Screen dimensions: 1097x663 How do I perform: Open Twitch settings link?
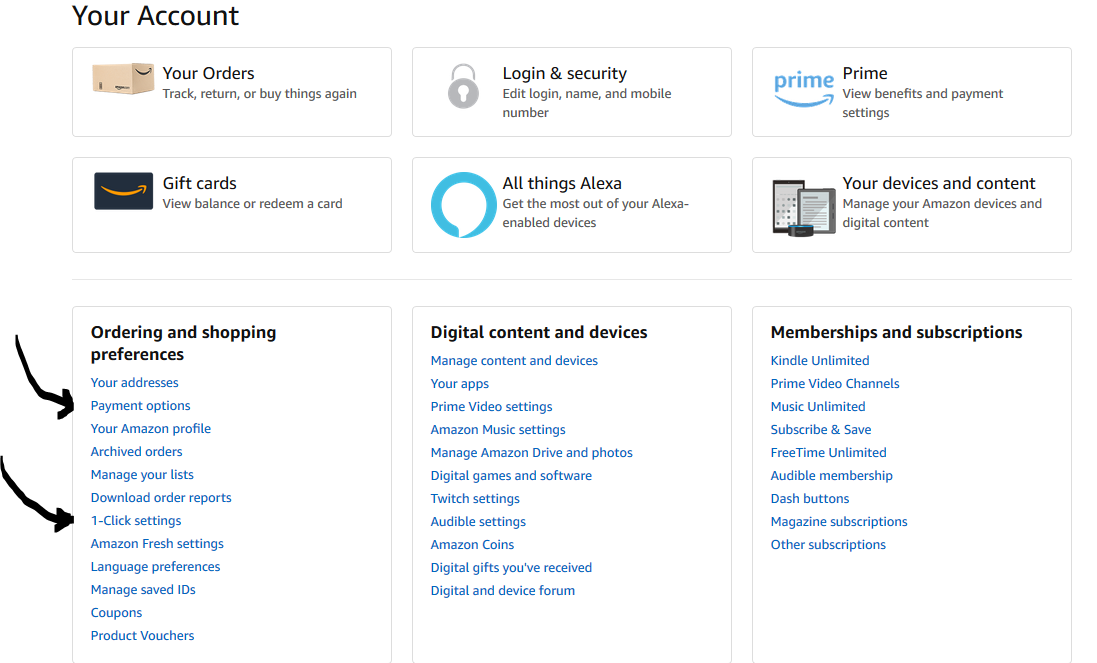[475, 499]
